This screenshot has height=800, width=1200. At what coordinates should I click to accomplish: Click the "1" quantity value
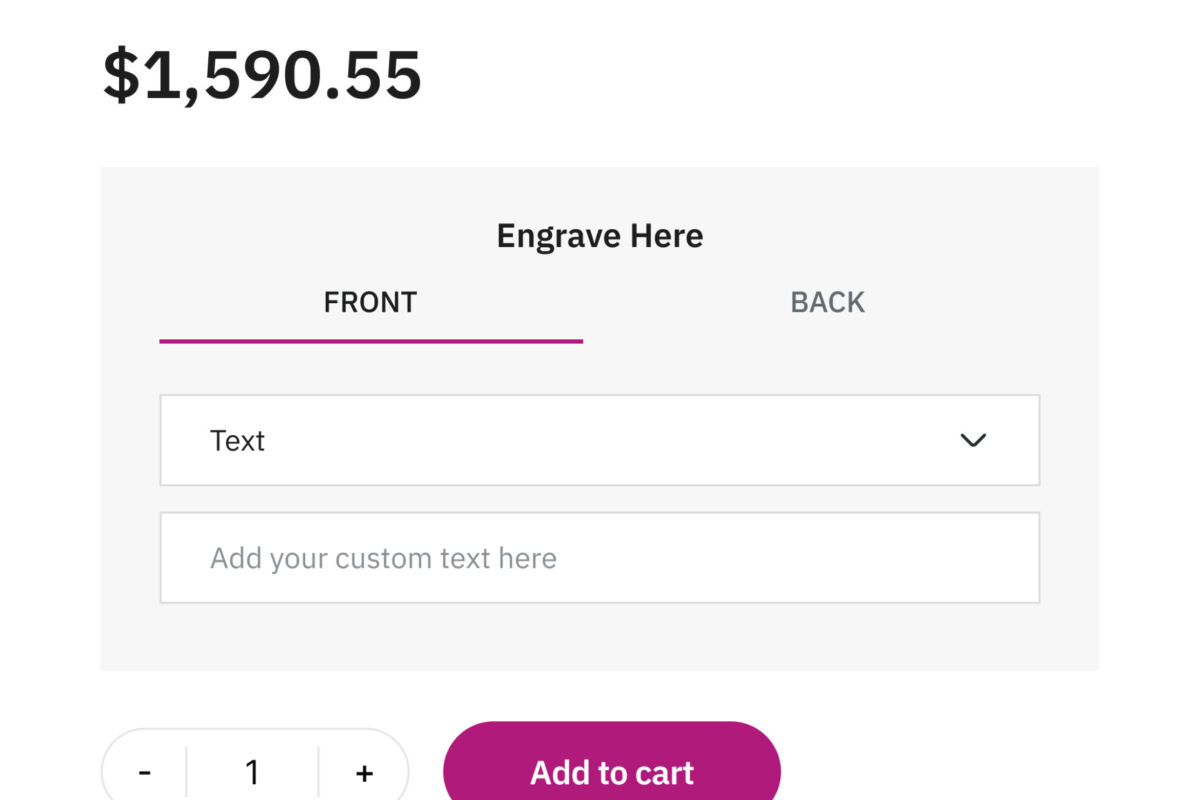252,772
